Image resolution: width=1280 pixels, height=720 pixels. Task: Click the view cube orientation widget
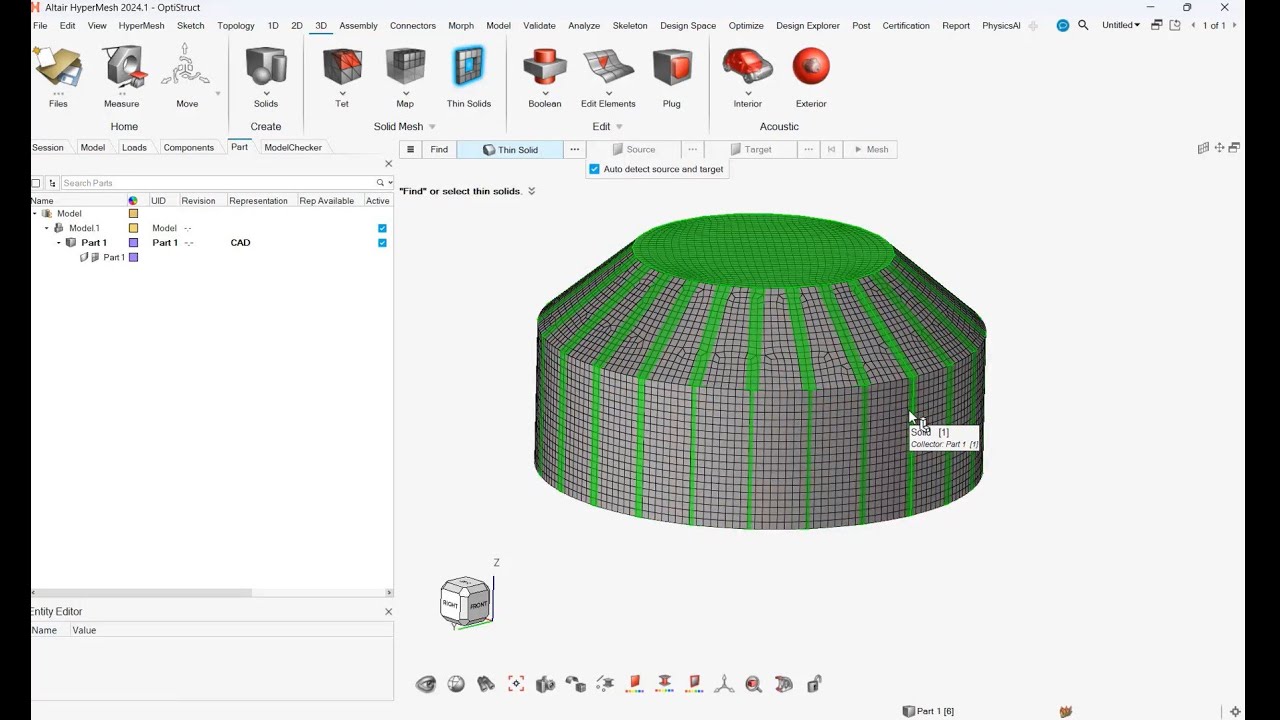[x=466, y=600]
